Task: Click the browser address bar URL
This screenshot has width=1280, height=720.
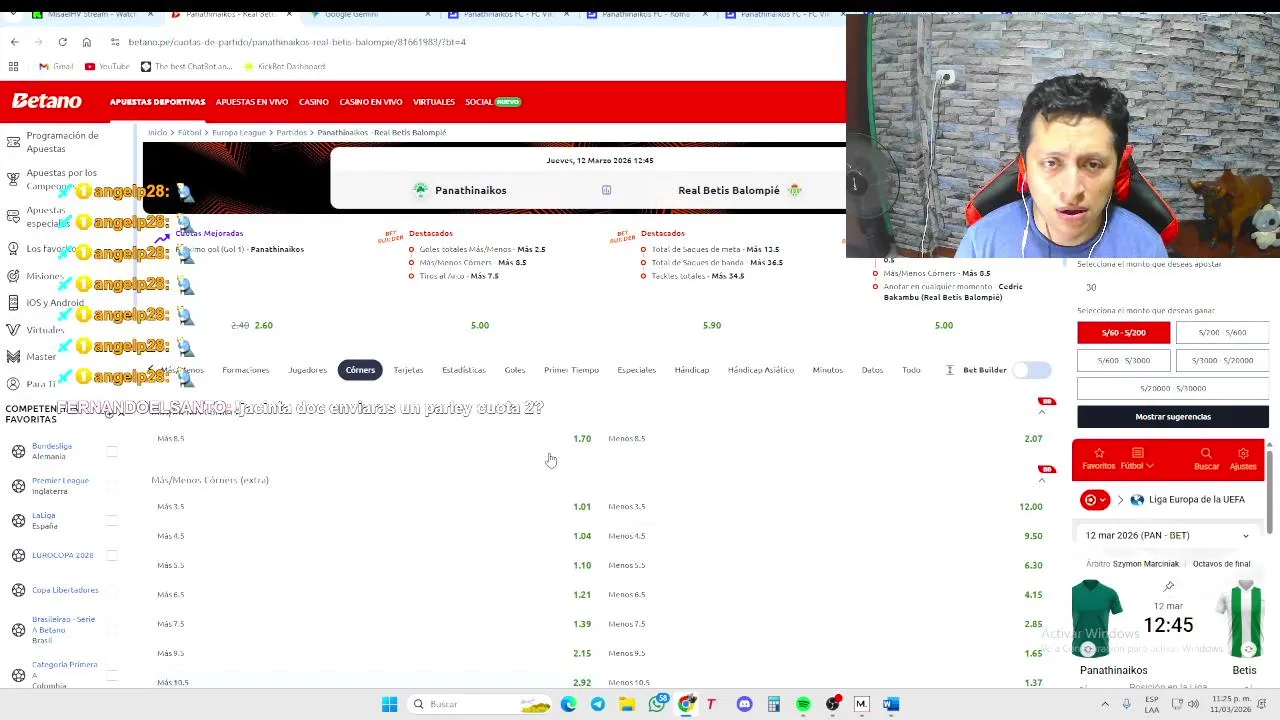Action: pyautogui.click(x=297, y=42)
